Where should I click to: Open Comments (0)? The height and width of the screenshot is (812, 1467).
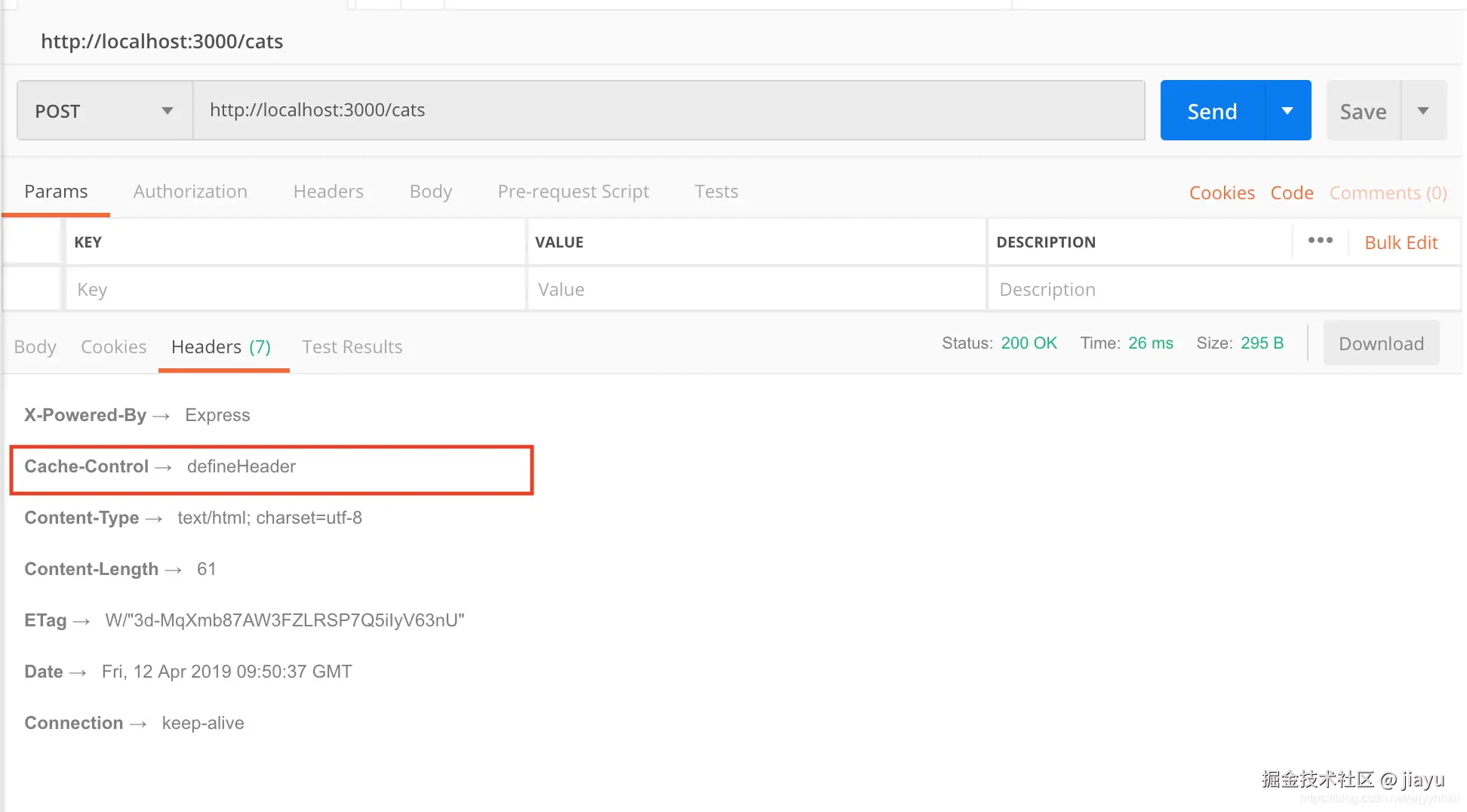[1388, 193]
